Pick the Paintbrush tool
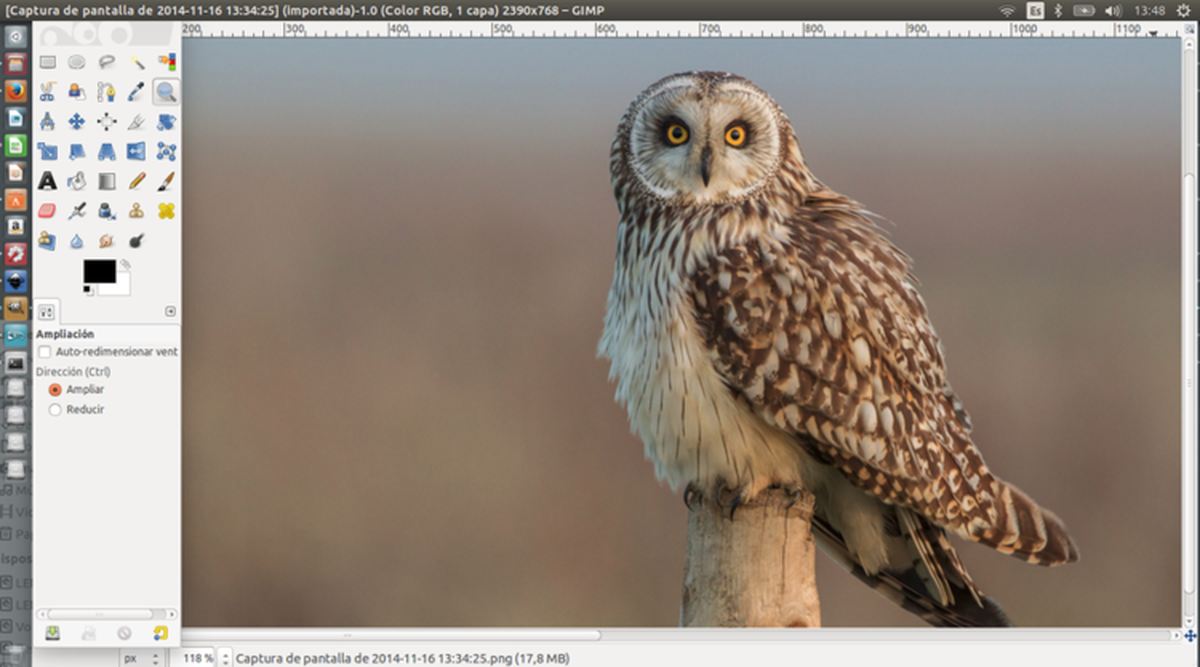The width and height of the screenshot is (1200, 667). [x=166, y=181]
